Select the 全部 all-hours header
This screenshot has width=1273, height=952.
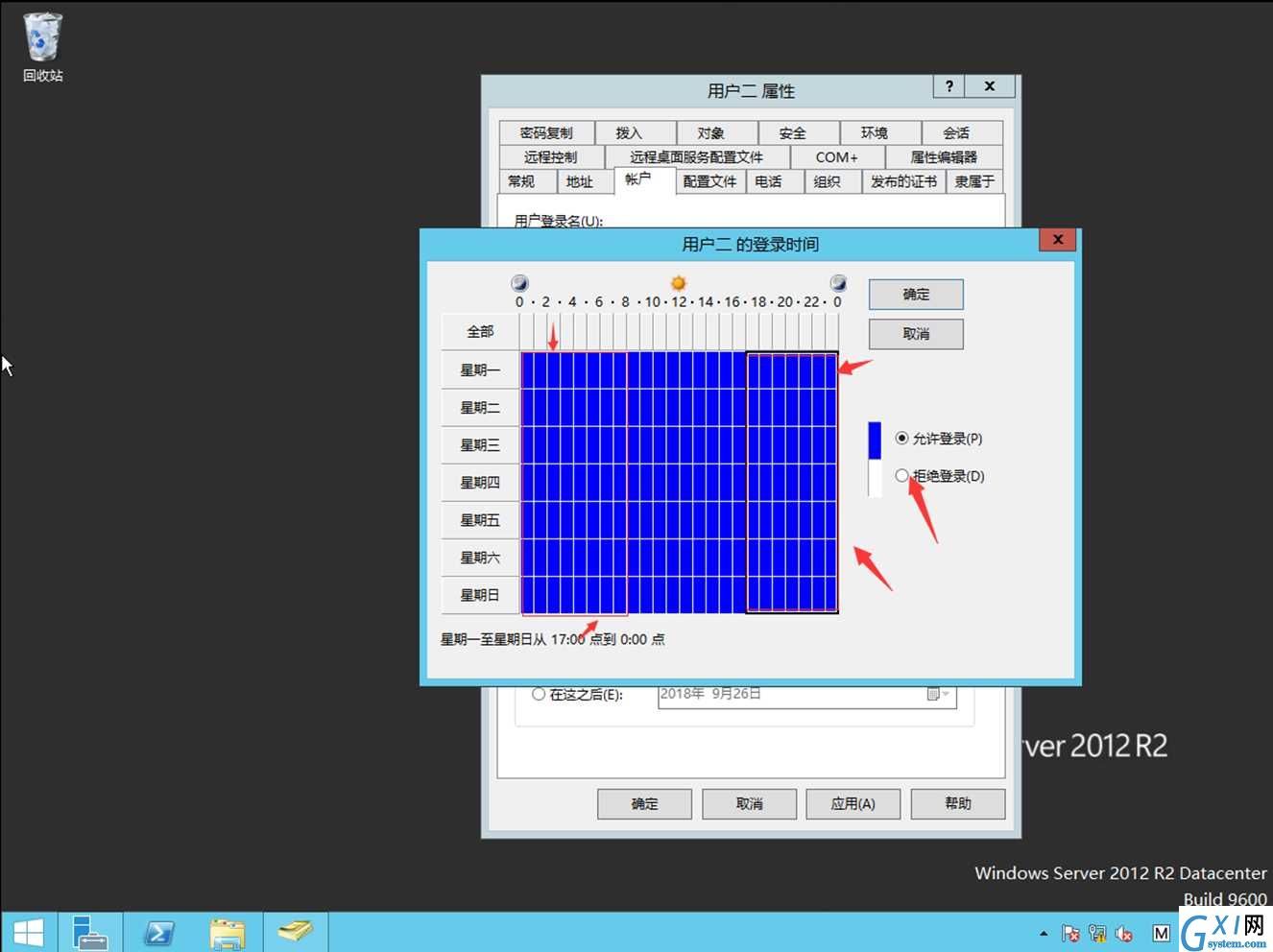480,332
